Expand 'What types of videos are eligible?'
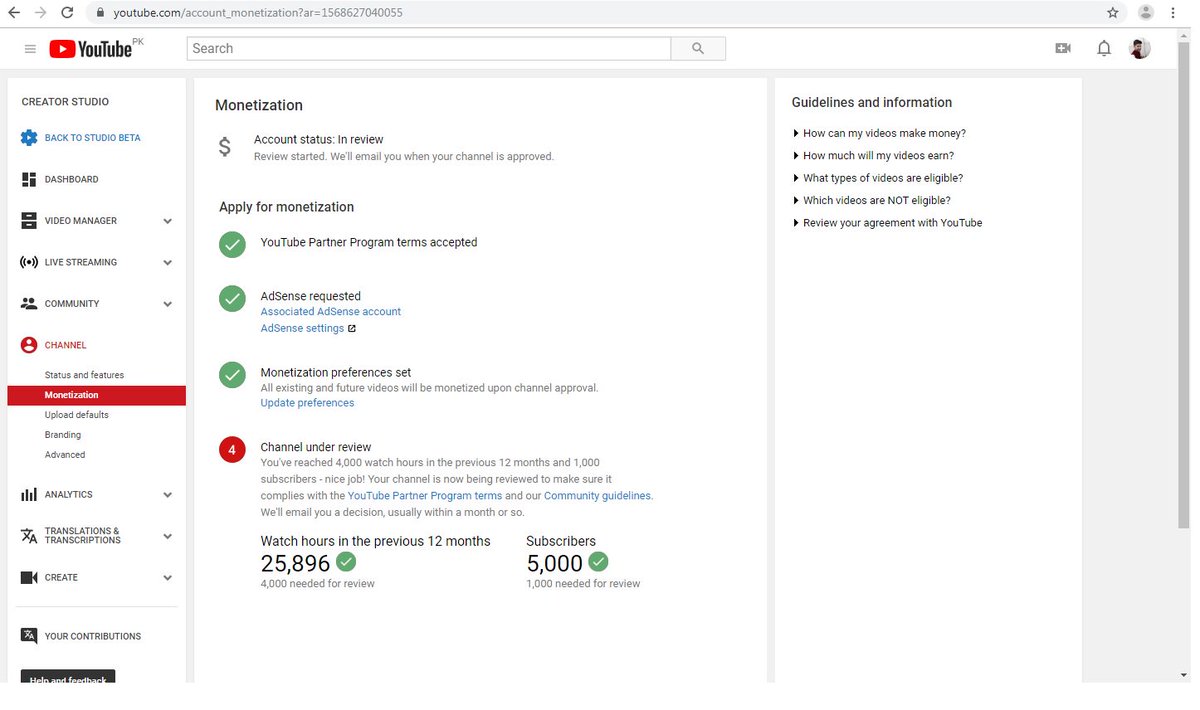This screenshot has width=1200, height=710. (x=878, y=178)
